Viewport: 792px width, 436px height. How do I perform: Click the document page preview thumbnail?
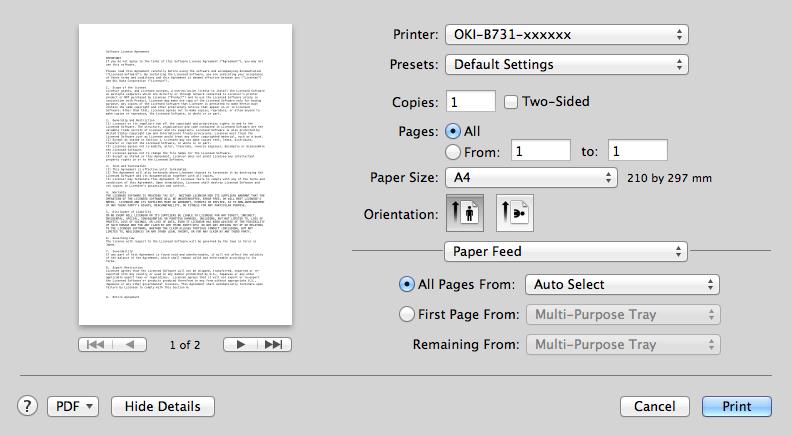pyautogui.click(x=185, y=174)
